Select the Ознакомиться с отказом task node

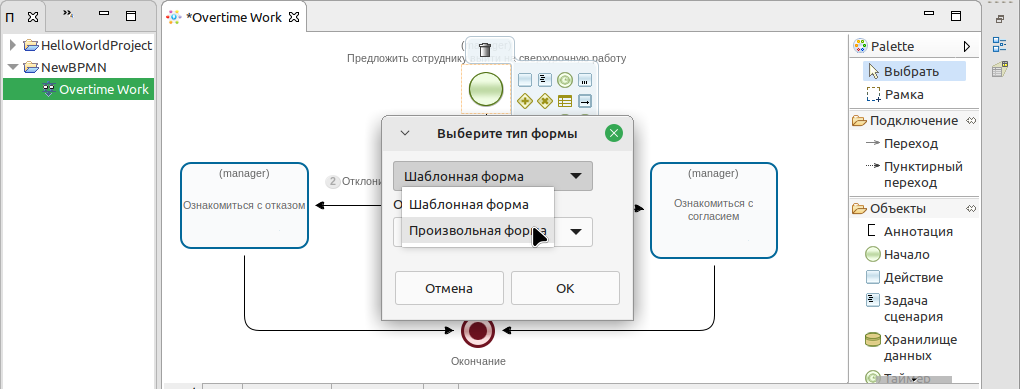[244, 206]
